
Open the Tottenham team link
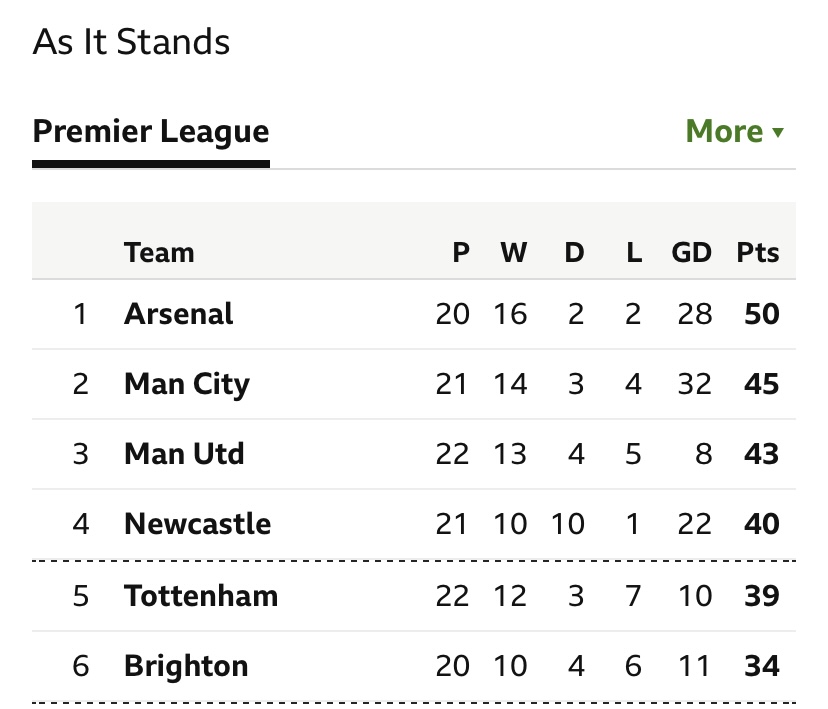tap(201, 596)
